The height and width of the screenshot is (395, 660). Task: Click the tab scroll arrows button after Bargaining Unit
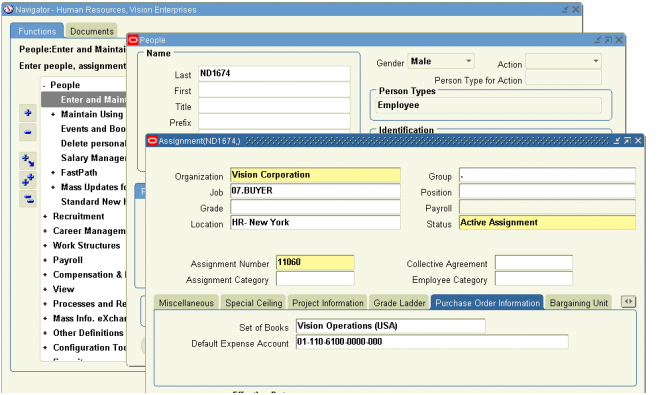(628, 302)
